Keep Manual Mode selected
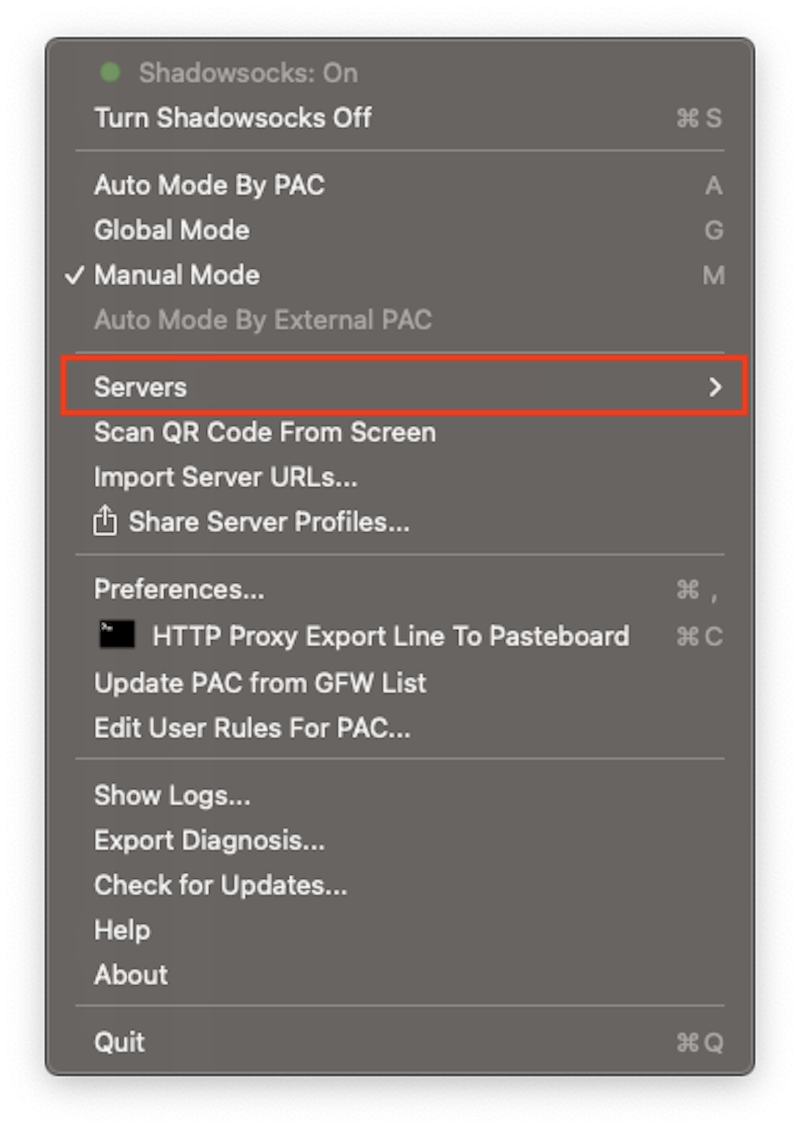Image resolution: width=800 pixels, height=1129 pixels. pyautogui.click(x=177, y=275)
